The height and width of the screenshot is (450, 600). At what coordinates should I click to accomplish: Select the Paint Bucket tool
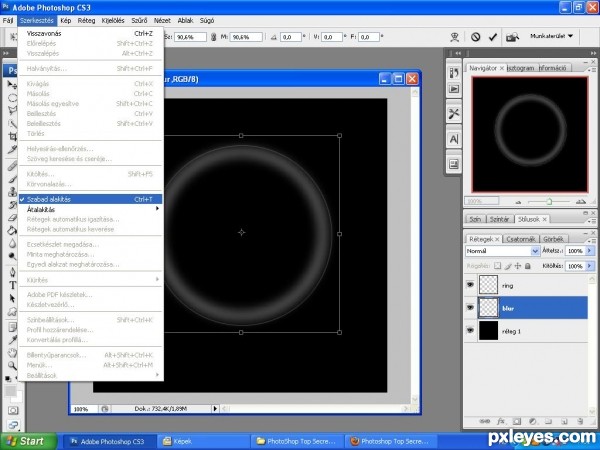point(12,230)
